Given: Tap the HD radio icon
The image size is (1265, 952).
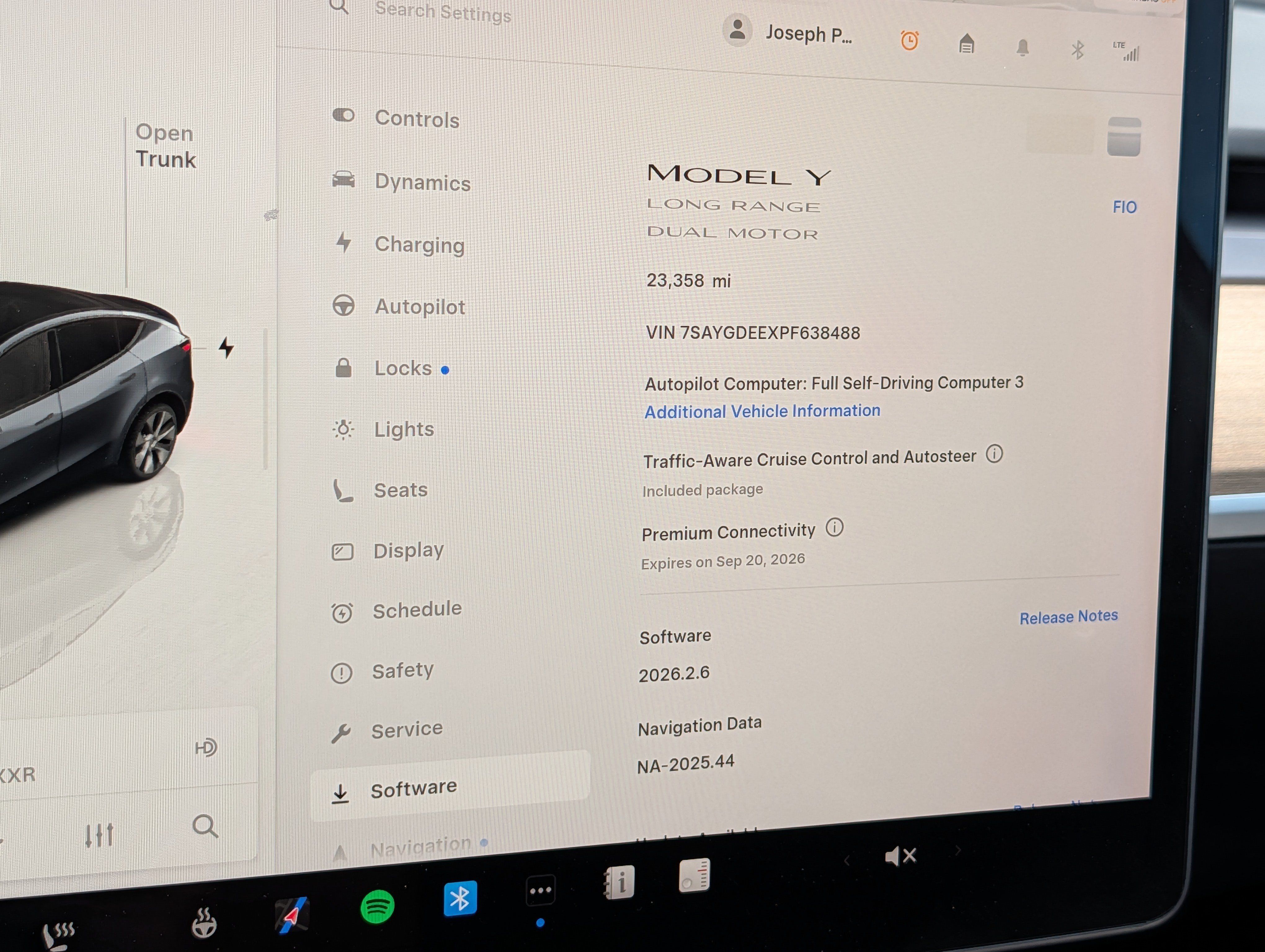Looking at the screenshot, I should click(206, 747).
